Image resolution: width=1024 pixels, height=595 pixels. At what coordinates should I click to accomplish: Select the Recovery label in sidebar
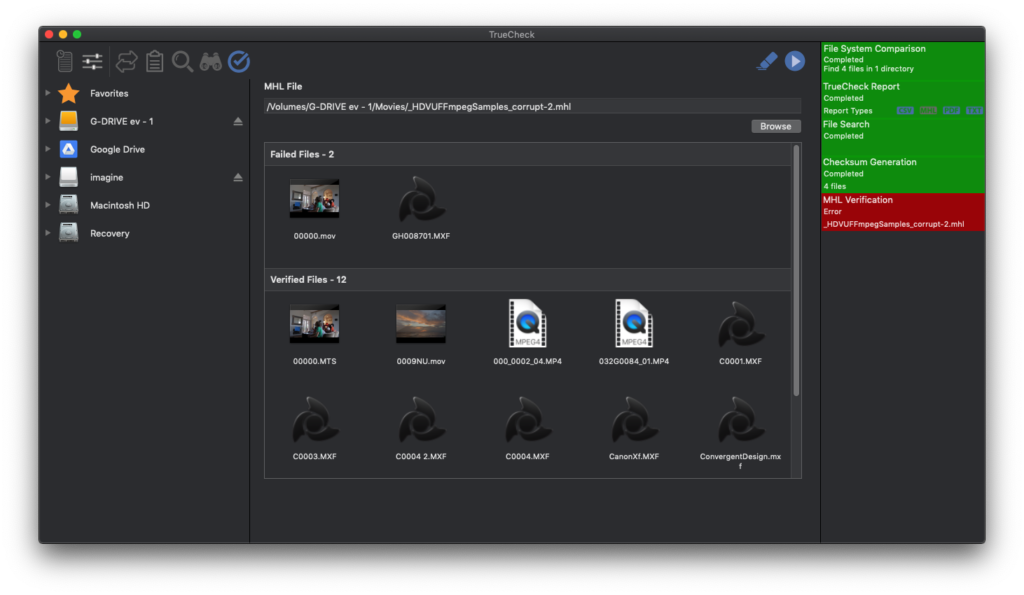(110, 233)
